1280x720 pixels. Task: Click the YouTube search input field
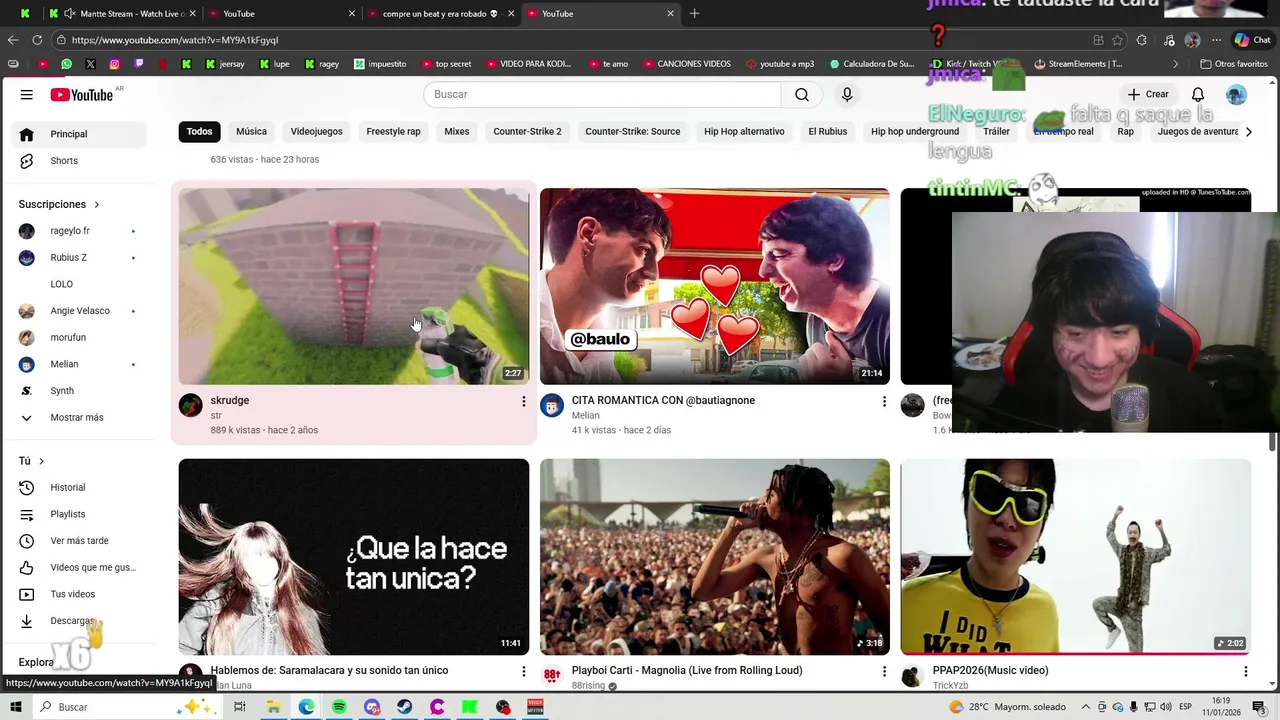click(x=602, y=94)
